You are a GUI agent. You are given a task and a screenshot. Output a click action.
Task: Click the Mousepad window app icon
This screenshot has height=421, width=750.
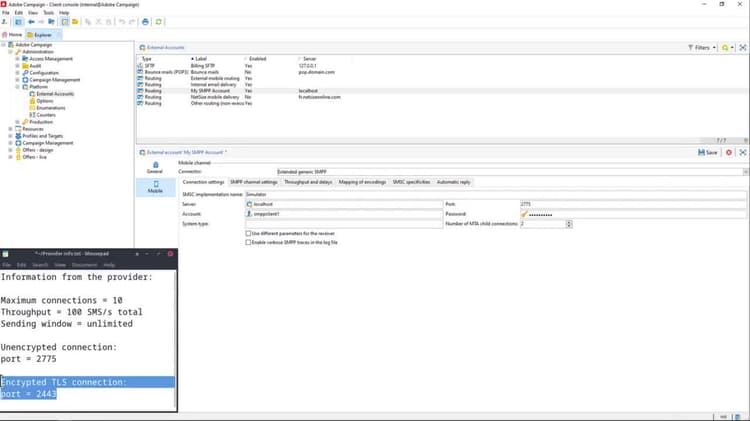coord(5,254)
